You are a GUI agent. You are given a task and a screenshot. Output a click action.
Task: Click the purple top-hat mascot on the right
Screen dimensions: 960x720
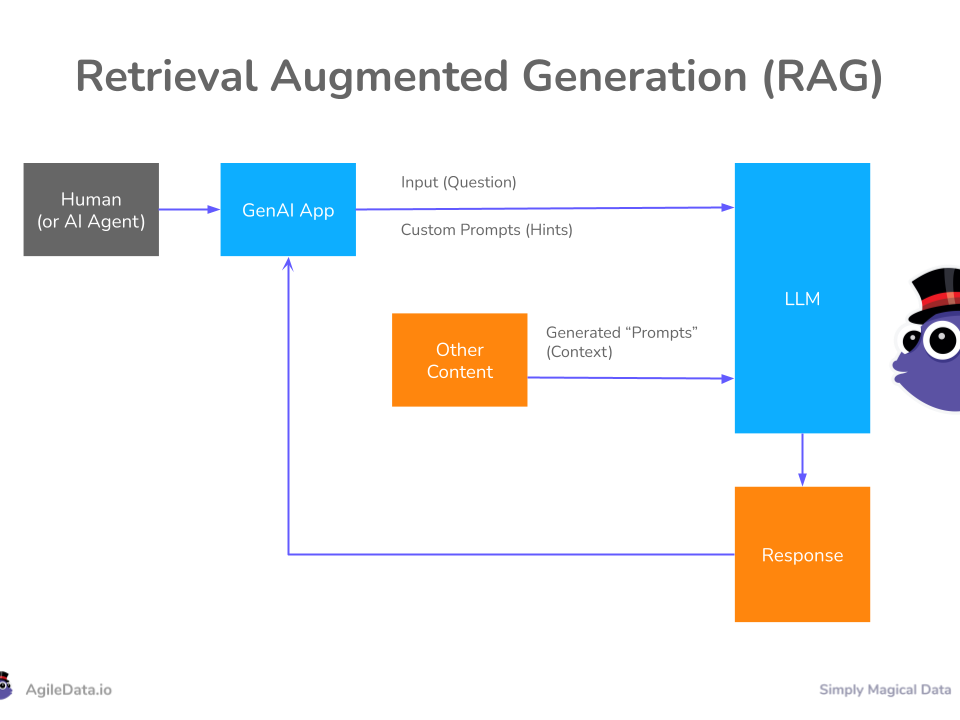point(926,339)
